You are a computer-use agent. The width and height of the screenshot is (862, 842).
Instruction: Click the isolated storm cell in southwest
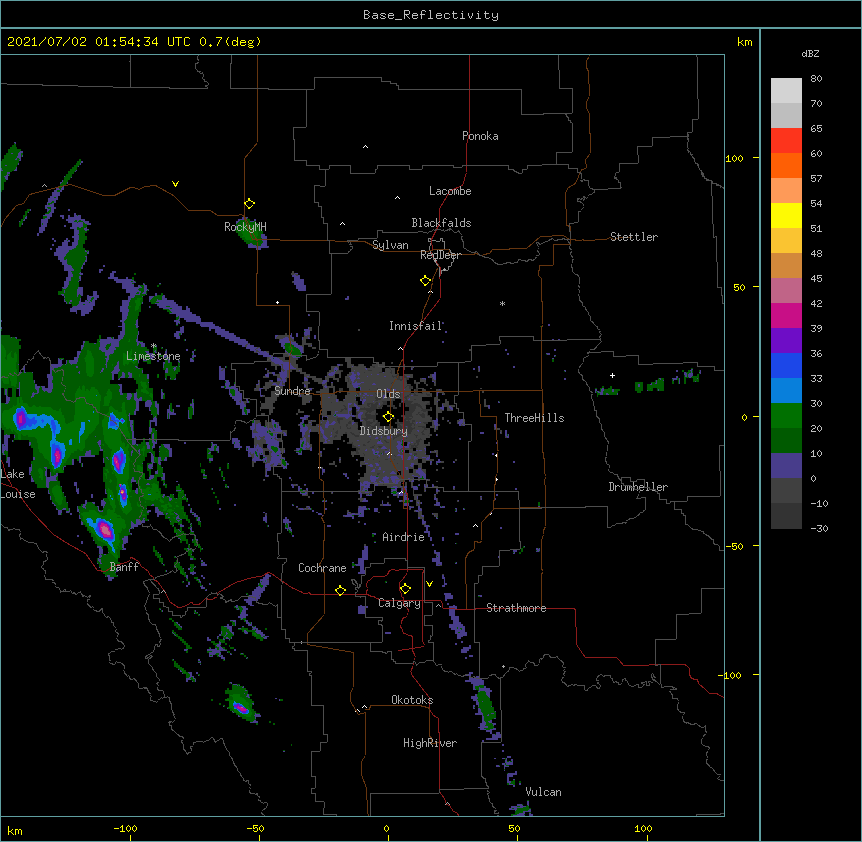coord(240,705)
